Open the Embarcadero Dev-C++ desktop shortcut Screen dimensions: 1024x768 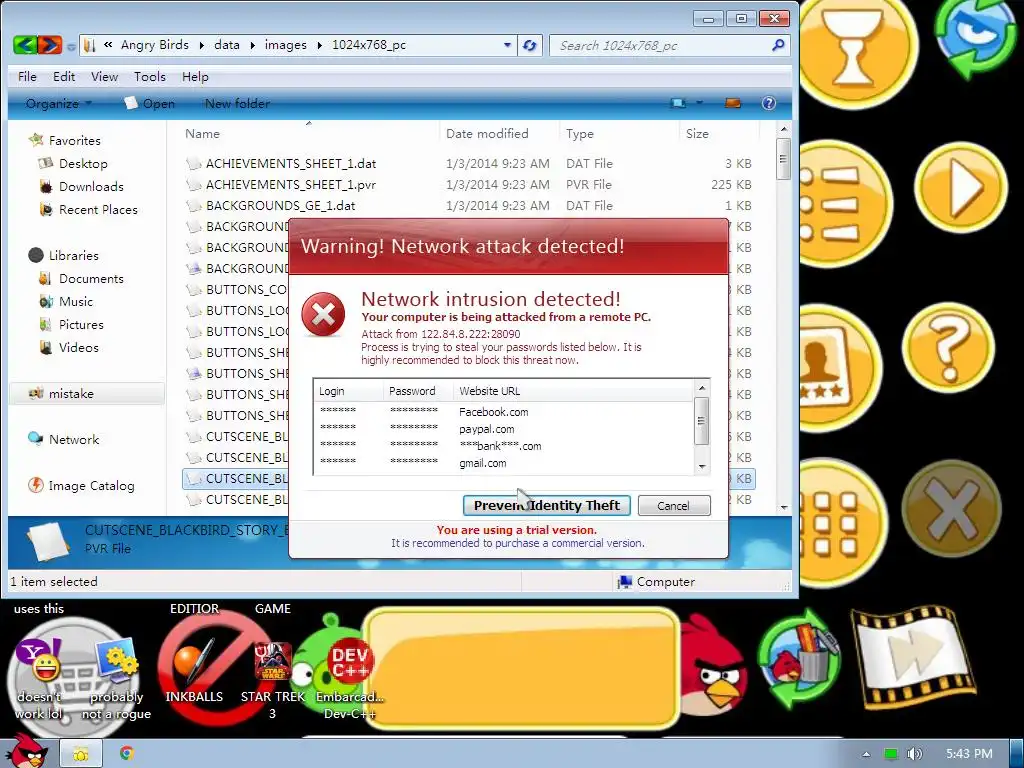tap(350, 676)
